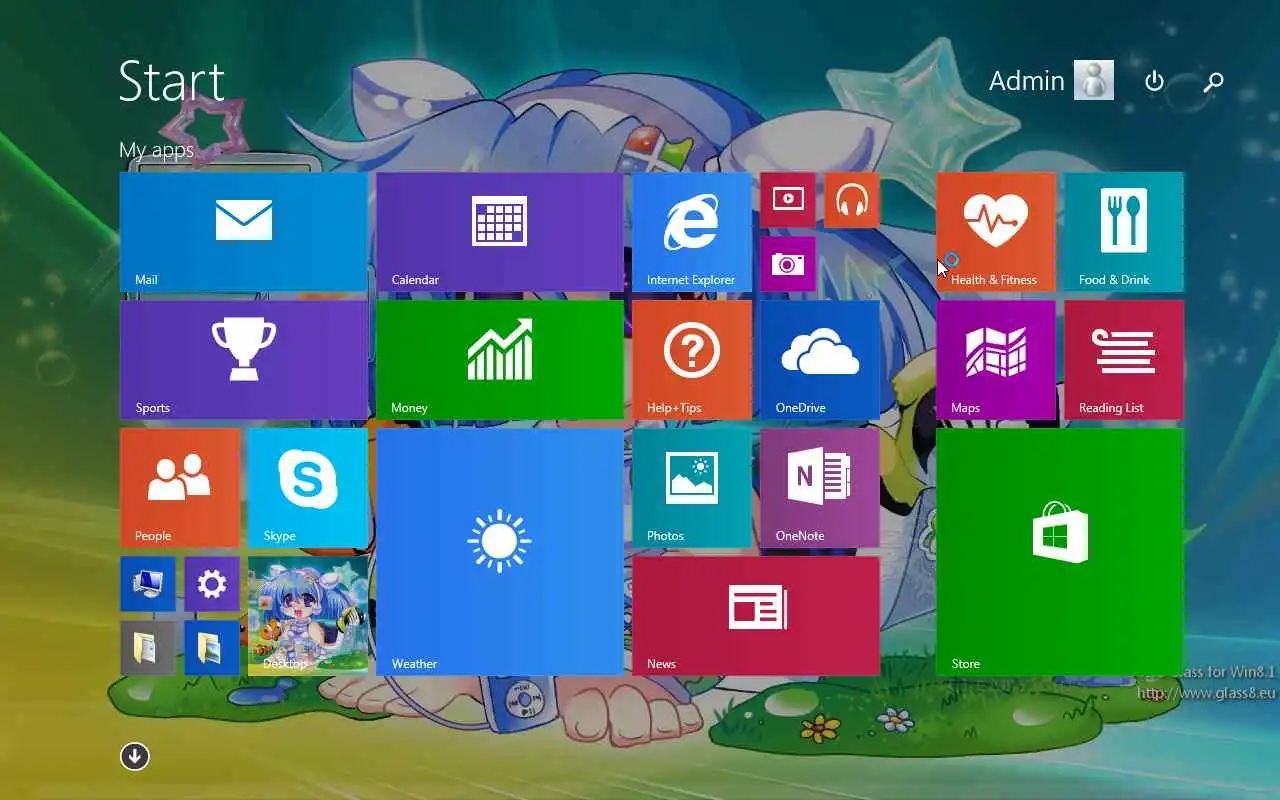Open the OneDrive tile
Image resolution: width=1280 pixels, height=800 pixels.
820,360
